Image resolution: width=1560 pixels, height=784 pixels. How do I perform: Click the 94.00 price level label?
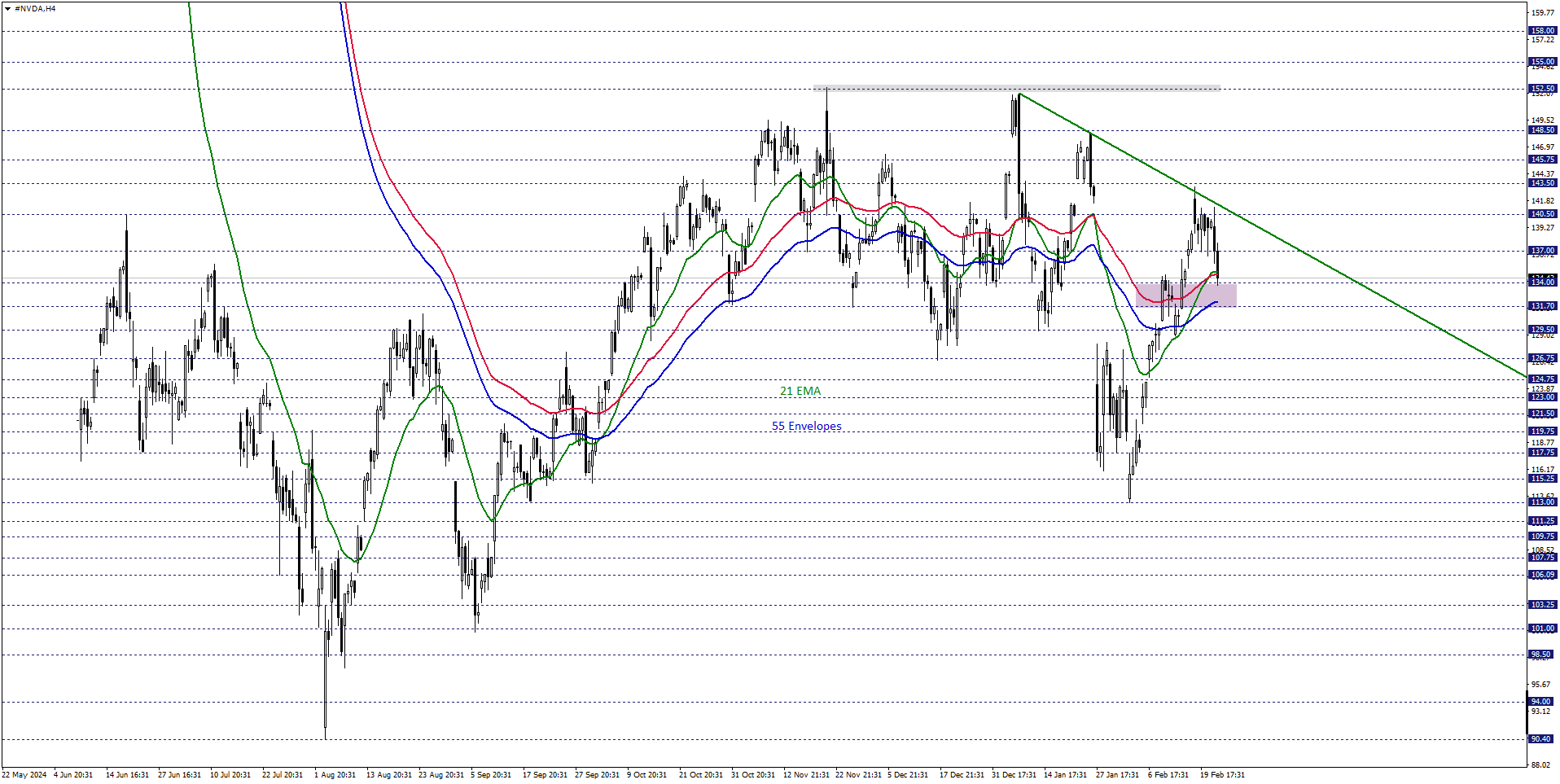click(x=1540, y=702)
